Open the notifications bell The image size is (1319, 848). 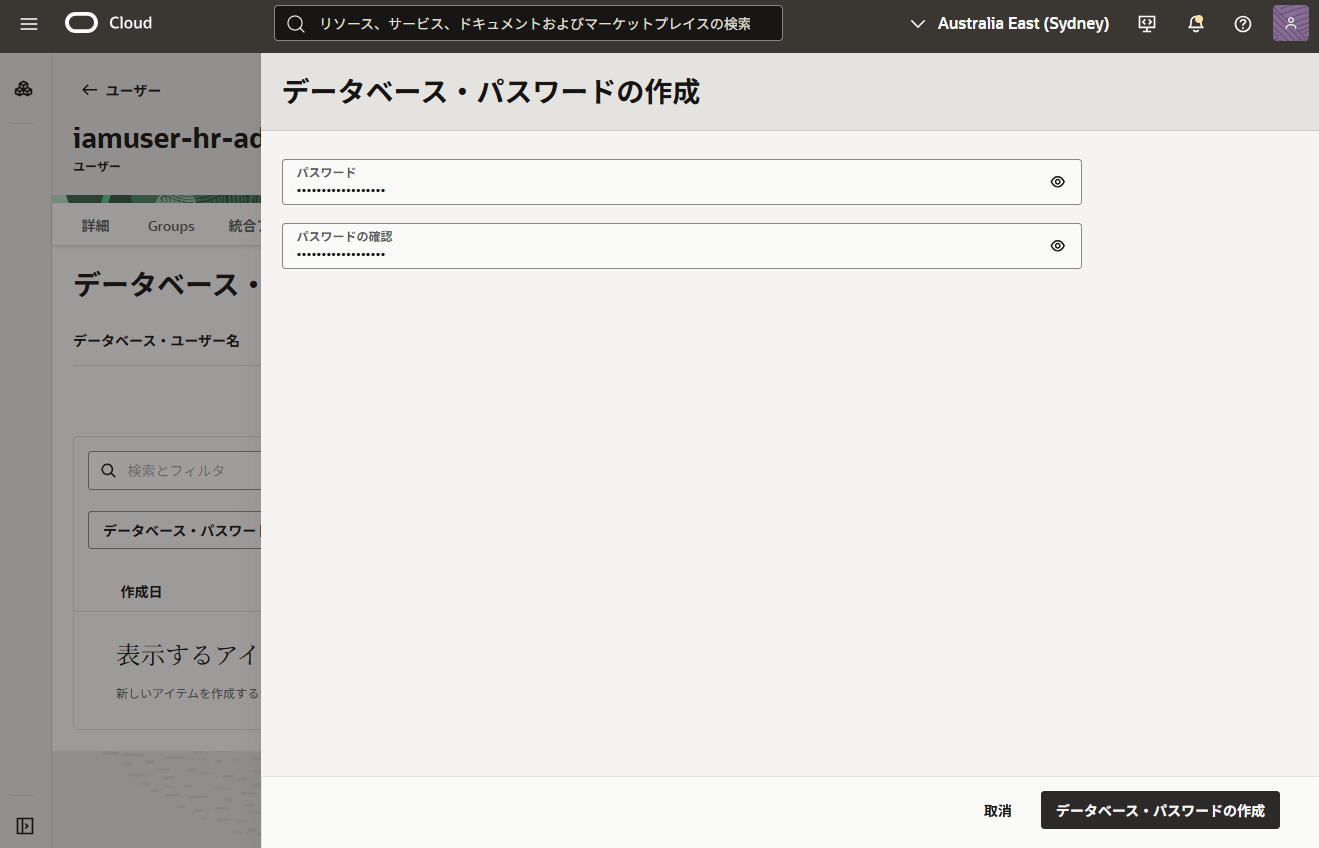(x=1195, y=23)
